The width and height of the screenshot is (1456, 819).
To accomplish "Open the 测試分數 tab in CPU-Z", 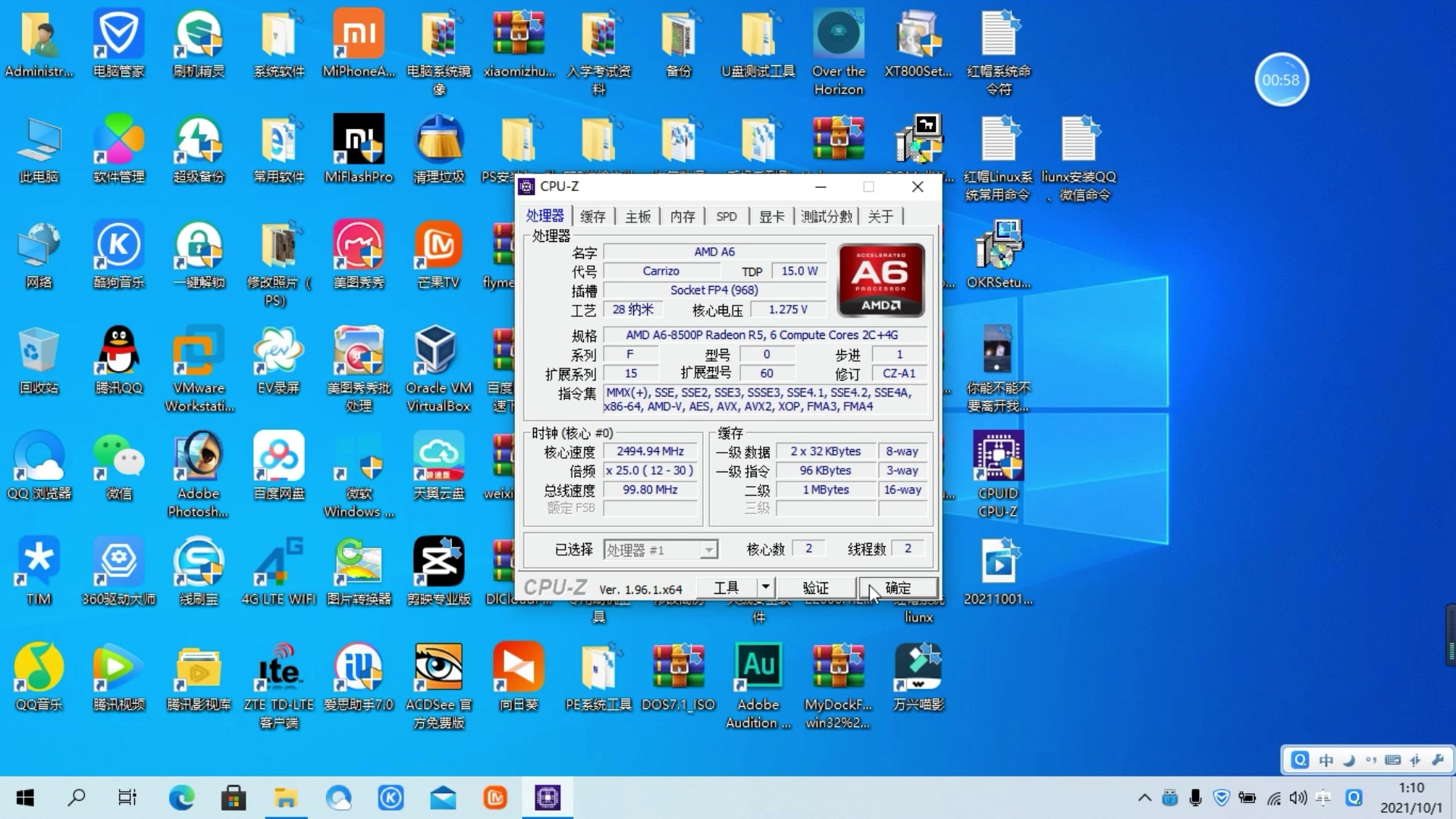I will coord(827,216).
